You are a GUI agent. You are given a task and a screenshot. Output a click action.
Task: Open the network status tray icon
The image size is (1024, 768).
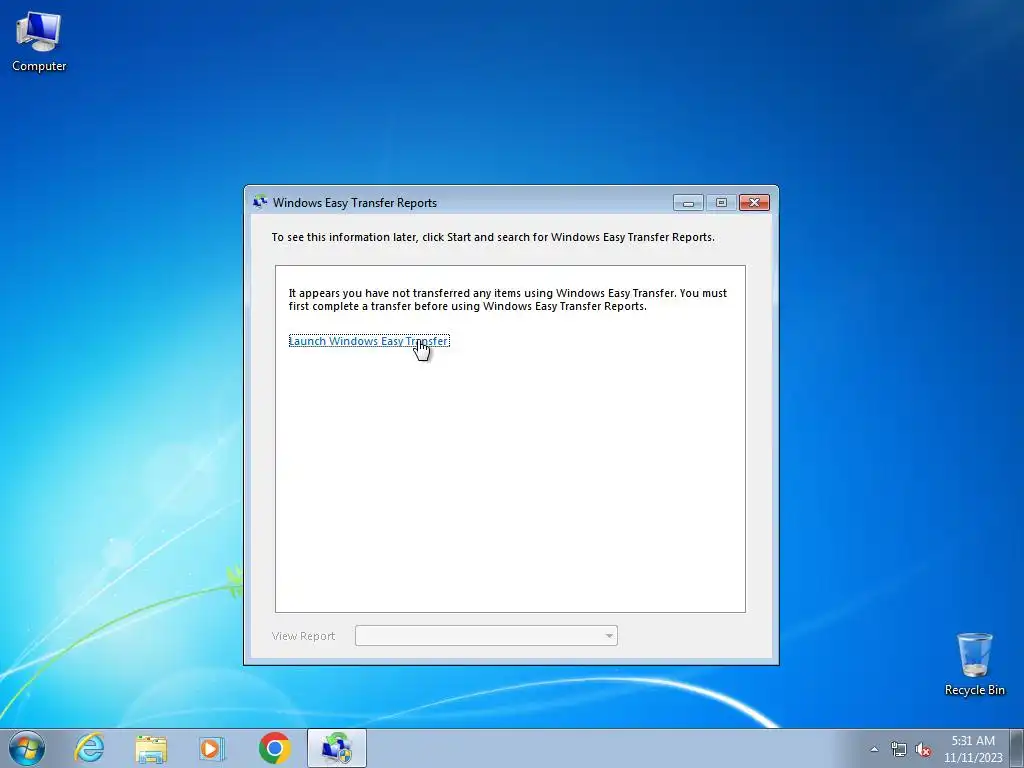point(899,749)
